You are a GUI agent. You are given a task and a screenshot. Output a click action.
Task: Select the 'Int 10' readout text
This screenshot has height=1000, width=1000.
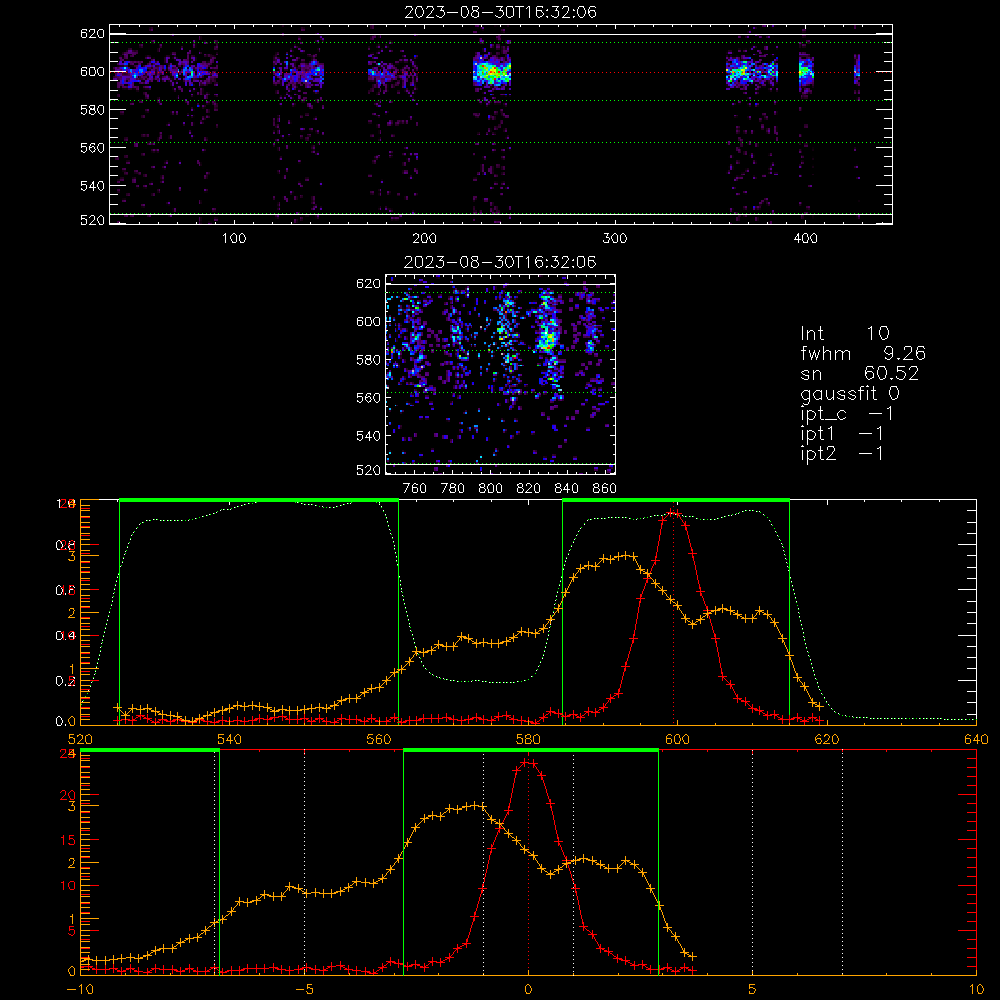tap(845, 333)
